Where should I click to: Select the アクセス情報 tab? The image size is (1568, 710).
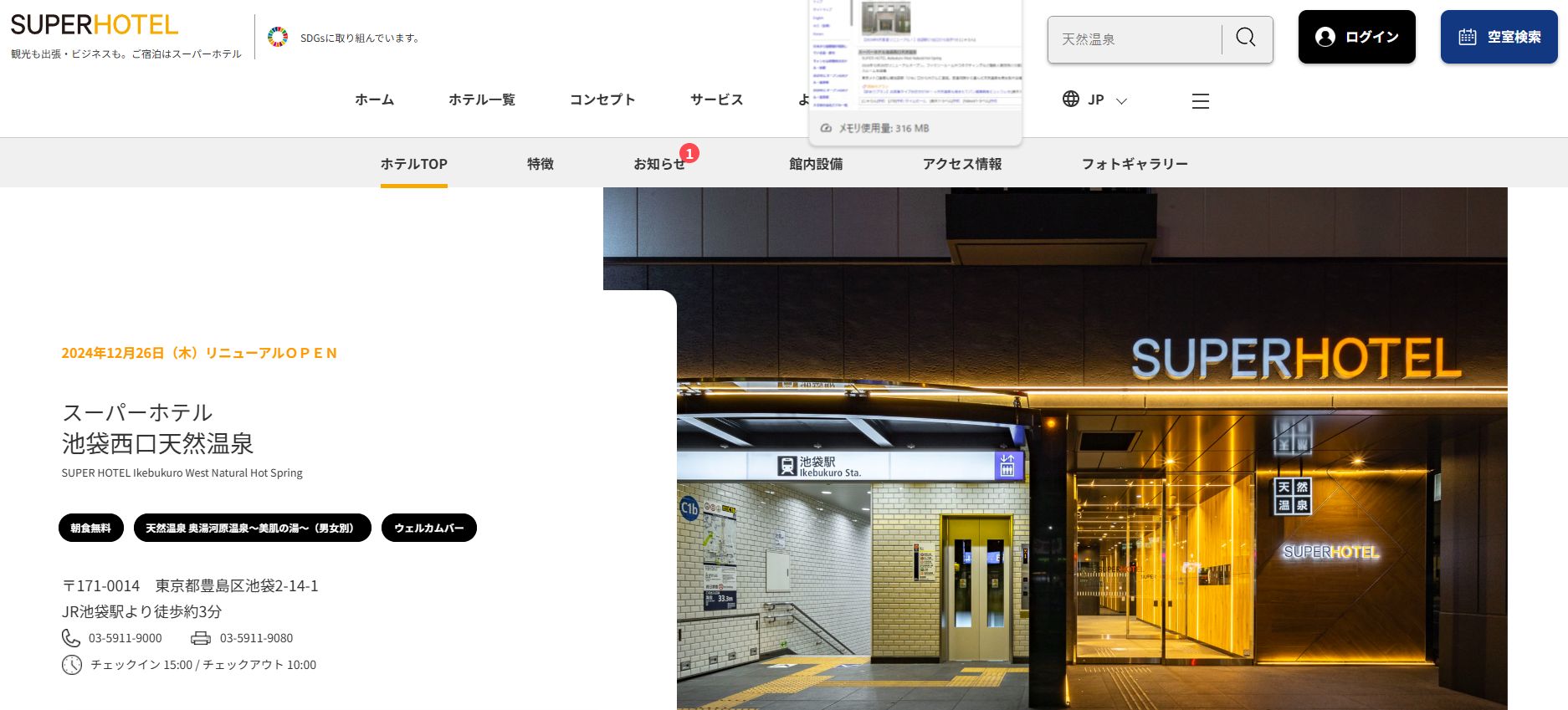pos(962,164)
